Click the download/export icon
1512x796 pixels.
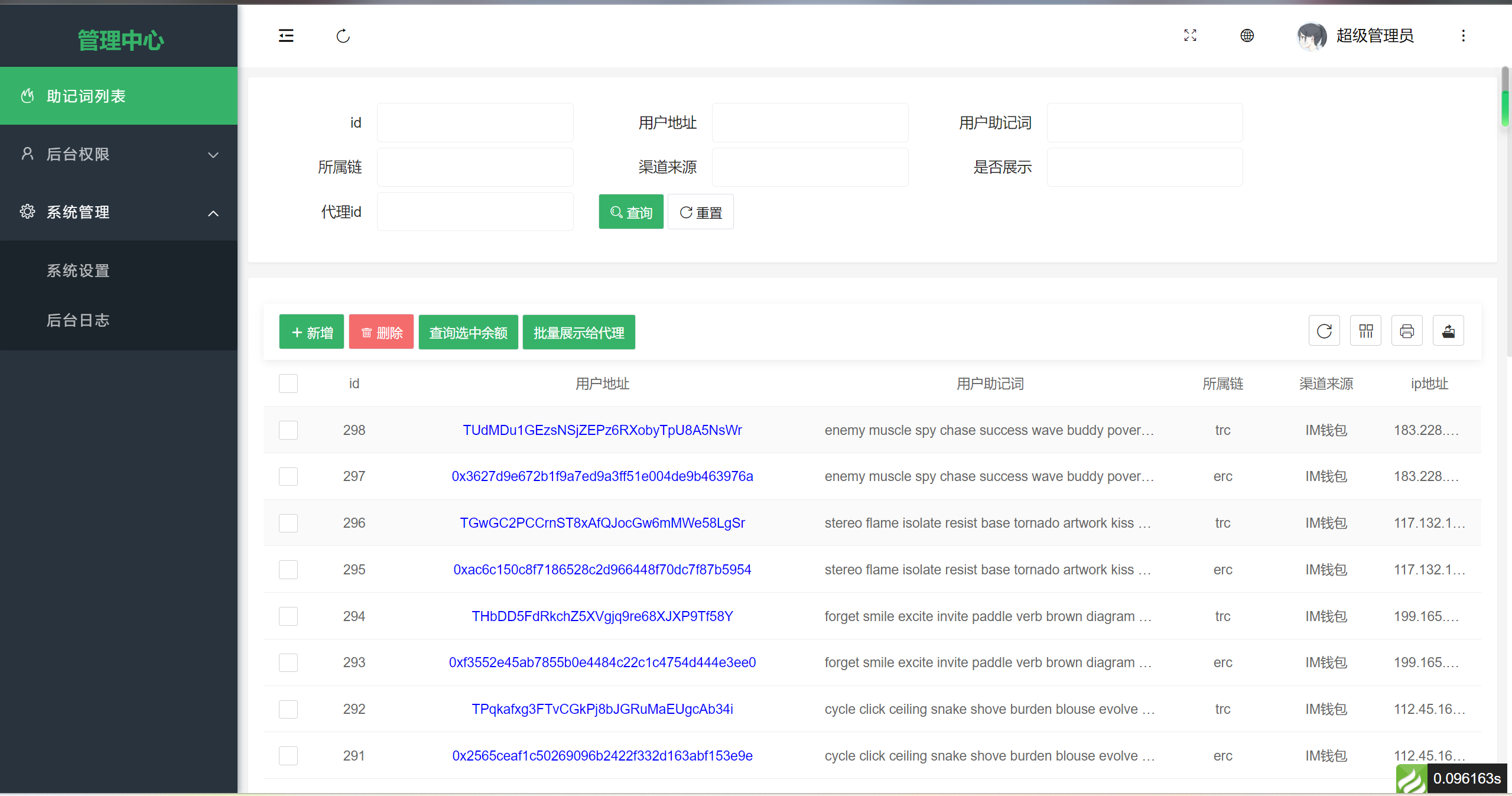point(1449,332)
